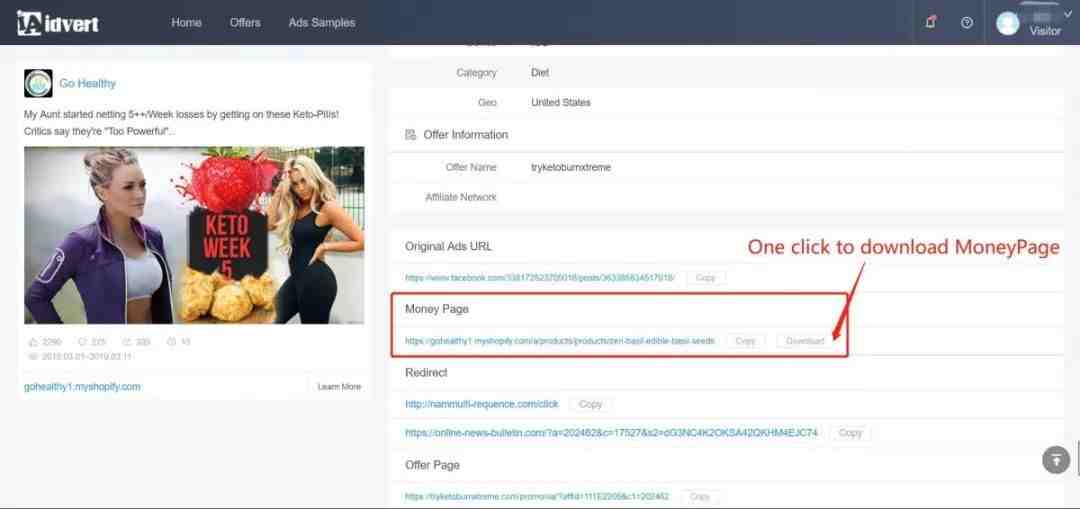The width and height of the screenshot is (1080, 509).
Task: Click the shares count icon
Action: (126, 342)
